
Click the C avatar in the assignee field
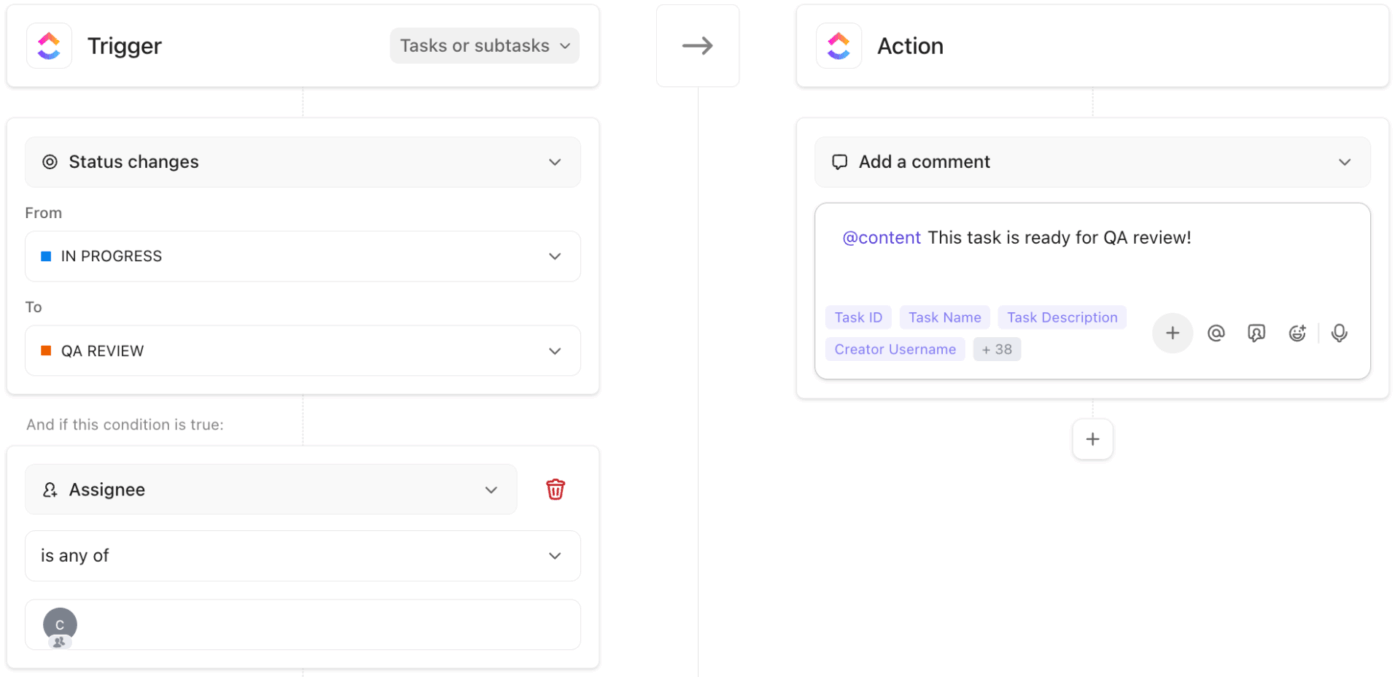tap(59, 624)
